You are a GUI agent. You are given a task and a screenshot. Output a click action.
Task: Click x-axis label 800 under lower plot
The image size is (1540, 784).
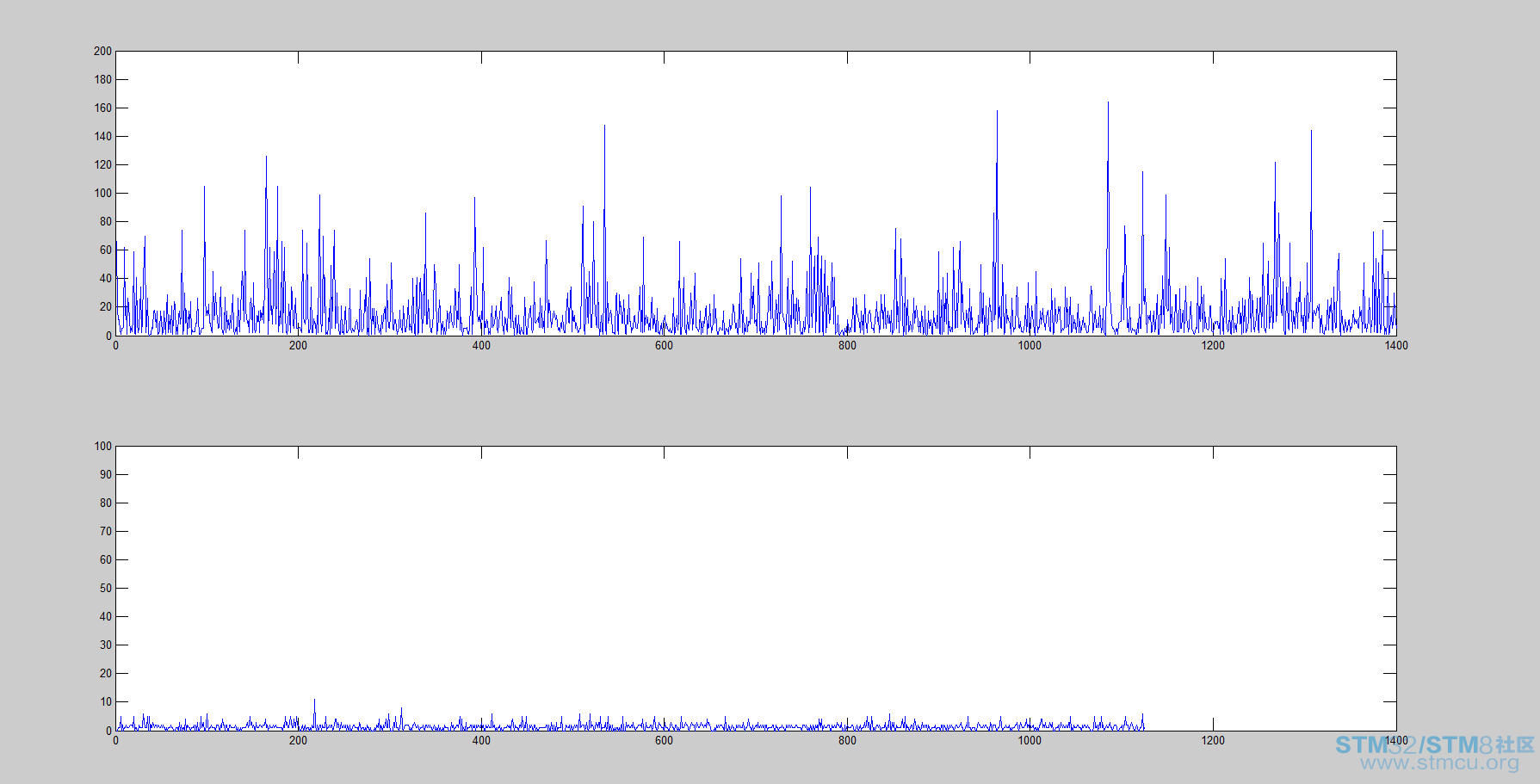[847, 740]
